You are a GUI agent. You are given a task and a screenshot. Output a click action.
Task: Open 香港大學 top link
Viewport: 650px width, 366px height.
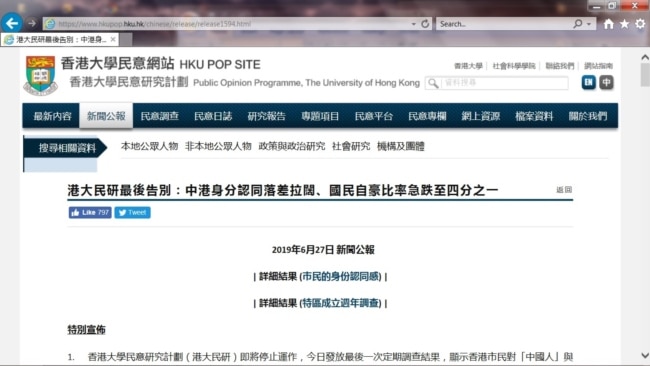(x=468, y=66)
